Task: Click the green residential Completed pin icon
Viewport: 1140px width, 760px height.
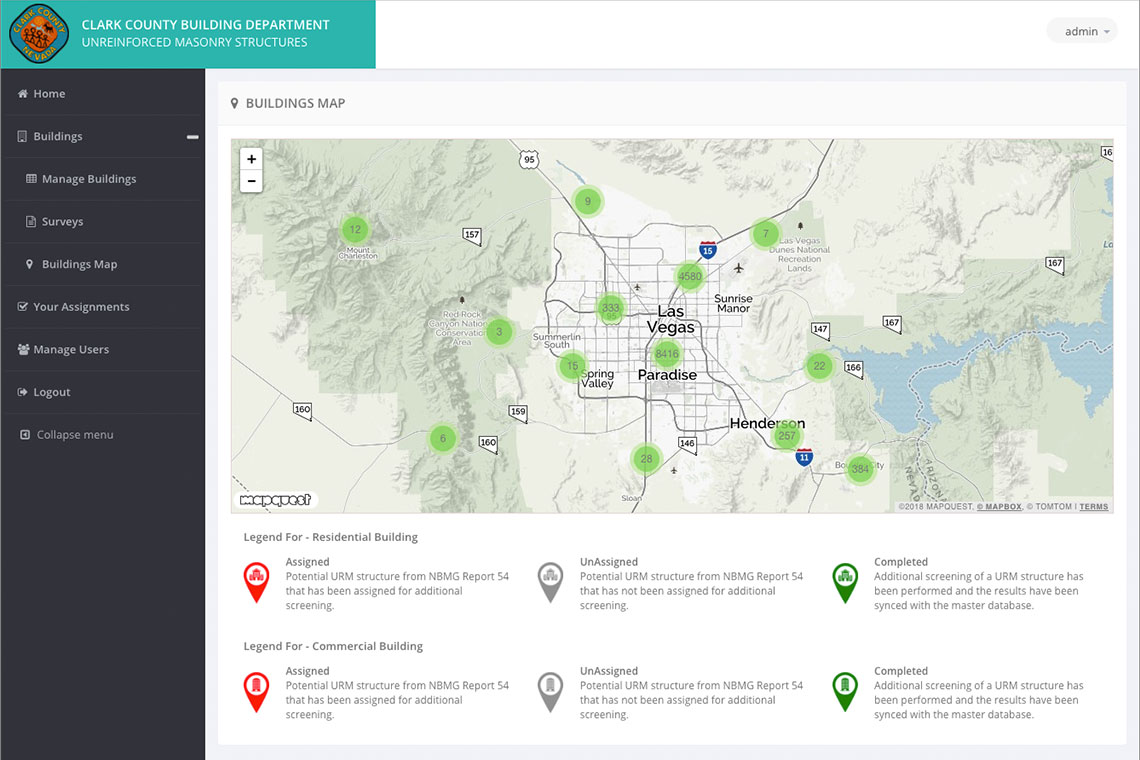Action: tap(845, 583)
